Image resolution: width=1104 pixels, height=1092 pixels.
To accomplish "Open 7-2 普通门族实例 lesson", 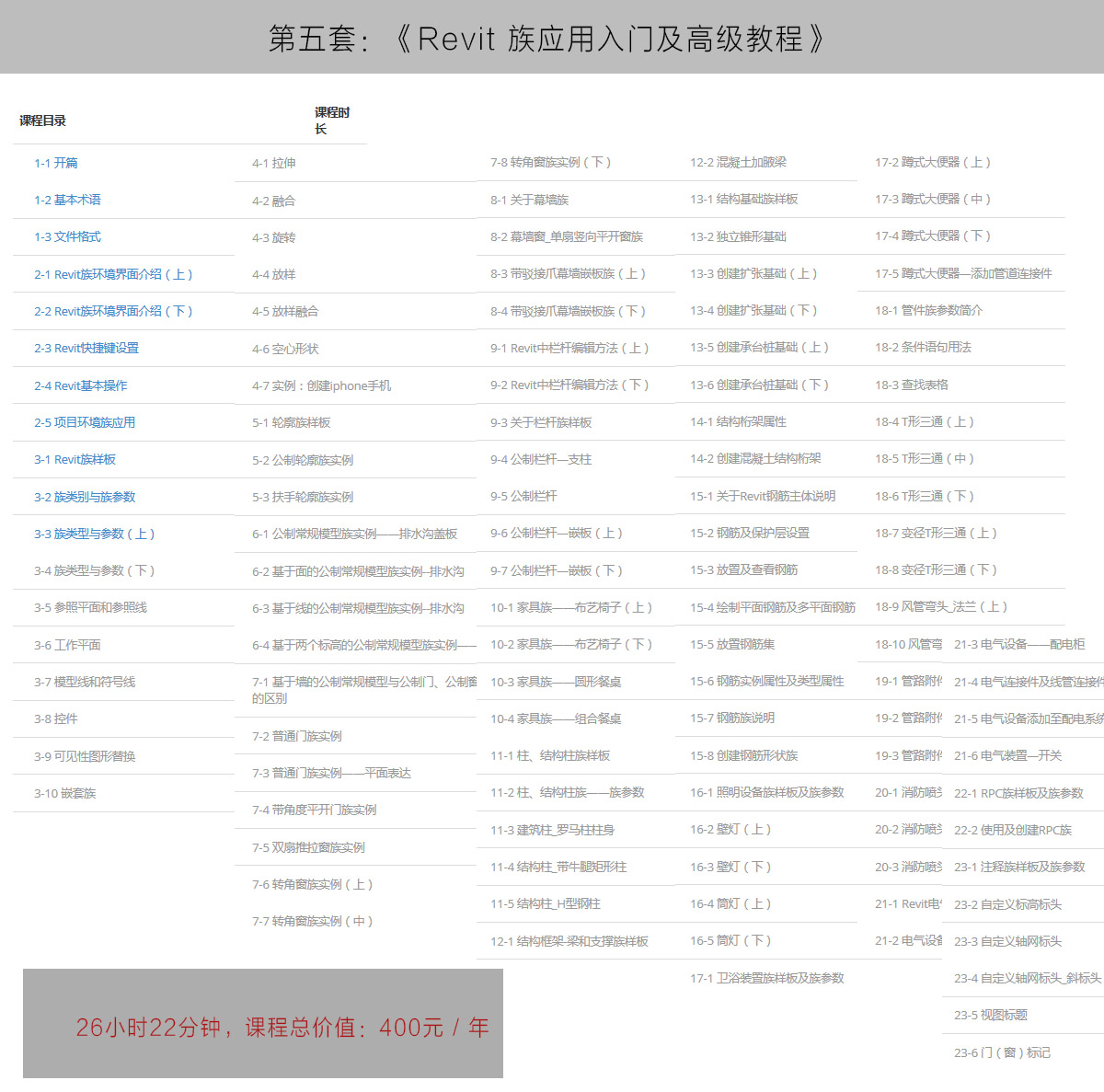I will (296, 736).
